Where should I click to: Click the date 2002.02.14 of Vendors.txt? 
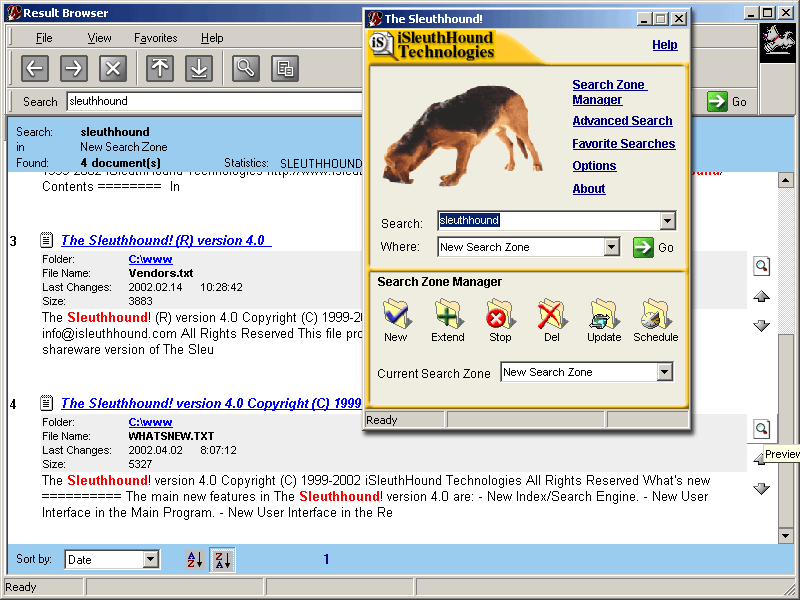tap(155, 287)
